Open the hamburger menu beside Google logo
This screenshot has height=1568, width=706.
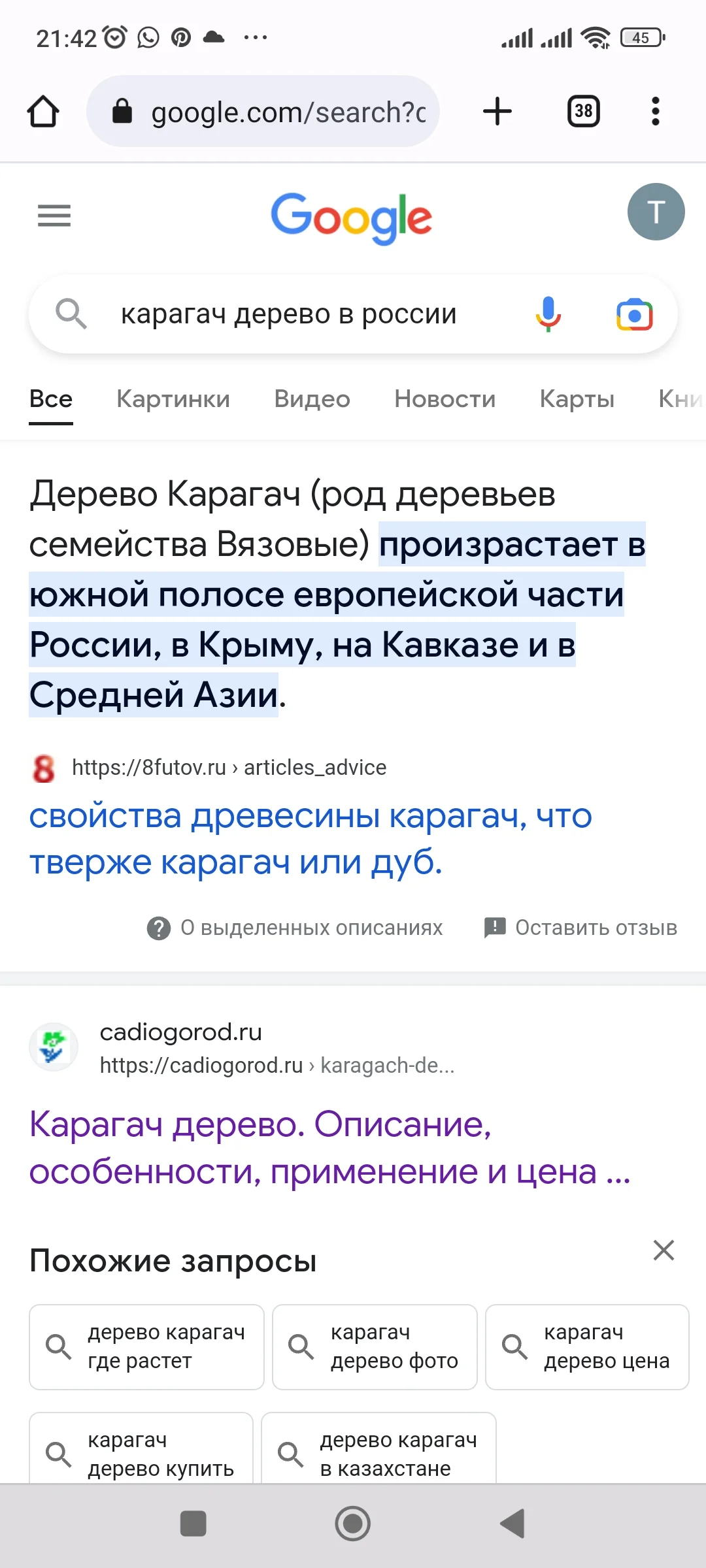click(54, 216)
